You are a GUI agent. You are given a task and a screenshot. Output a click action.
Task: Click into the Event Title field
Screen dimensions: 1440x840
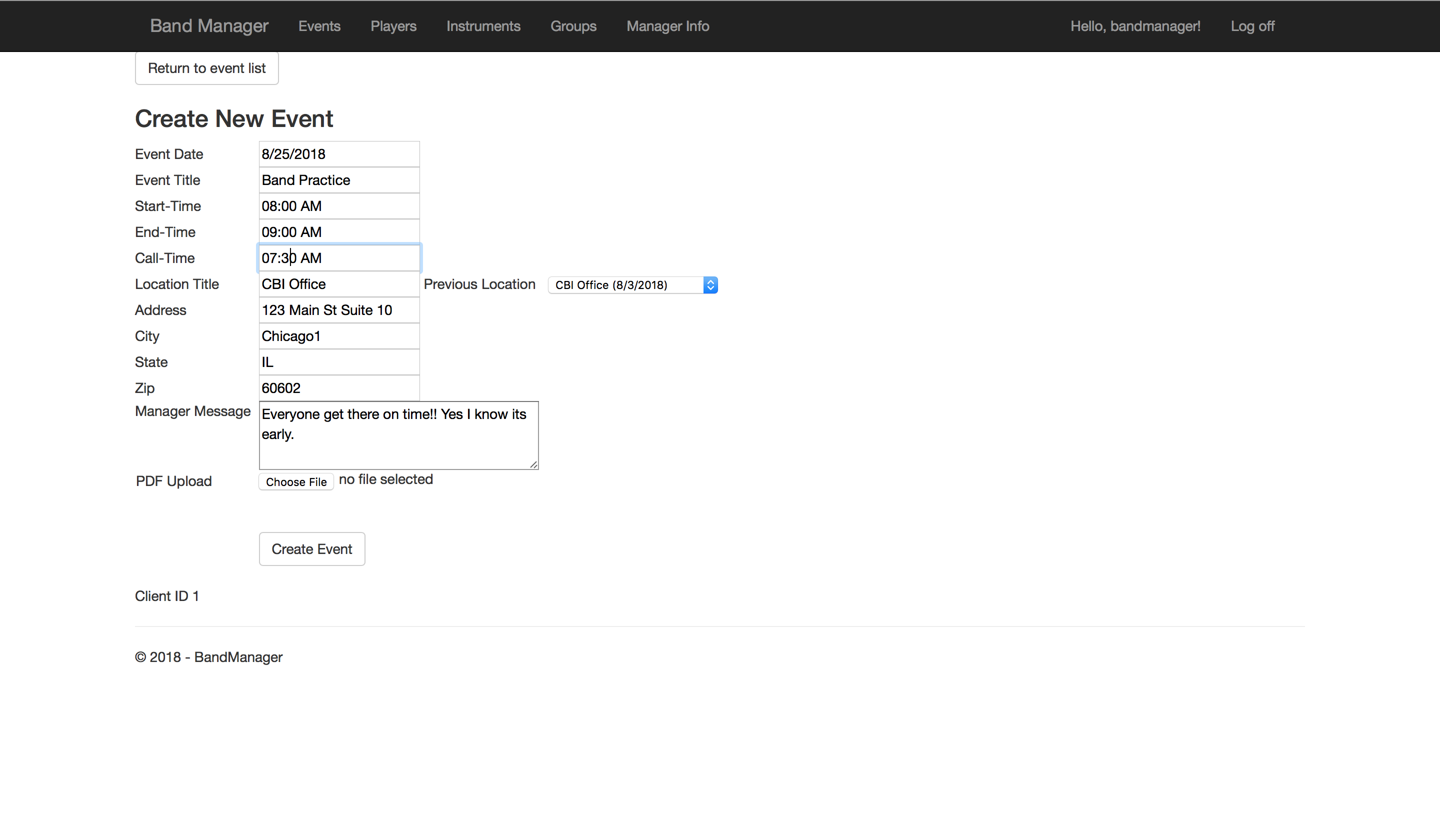coord(339,180)
